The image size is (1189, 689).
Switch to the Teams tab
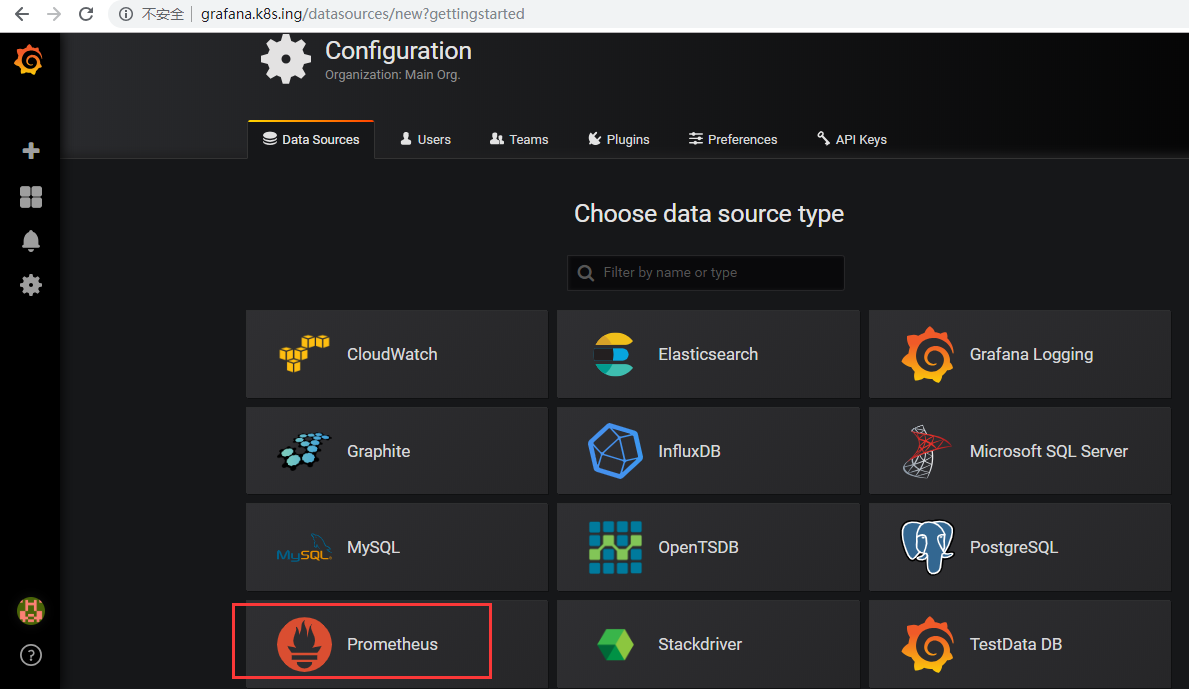tap(519, 139)
